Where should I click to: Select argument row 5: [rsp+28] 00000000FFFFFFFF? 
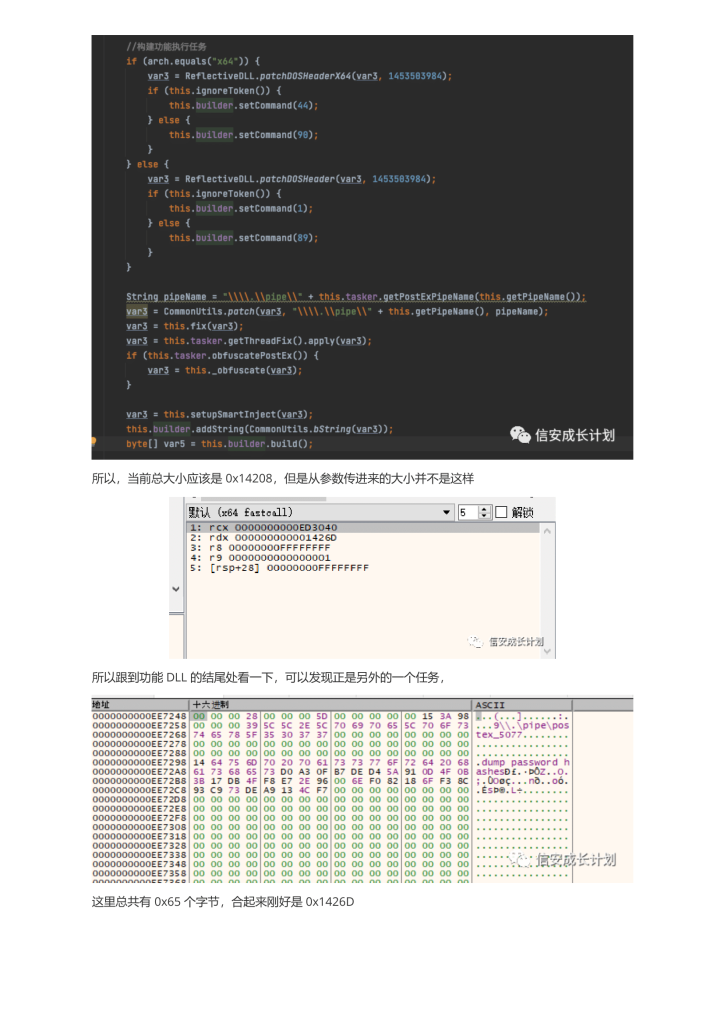pos(364,568)
